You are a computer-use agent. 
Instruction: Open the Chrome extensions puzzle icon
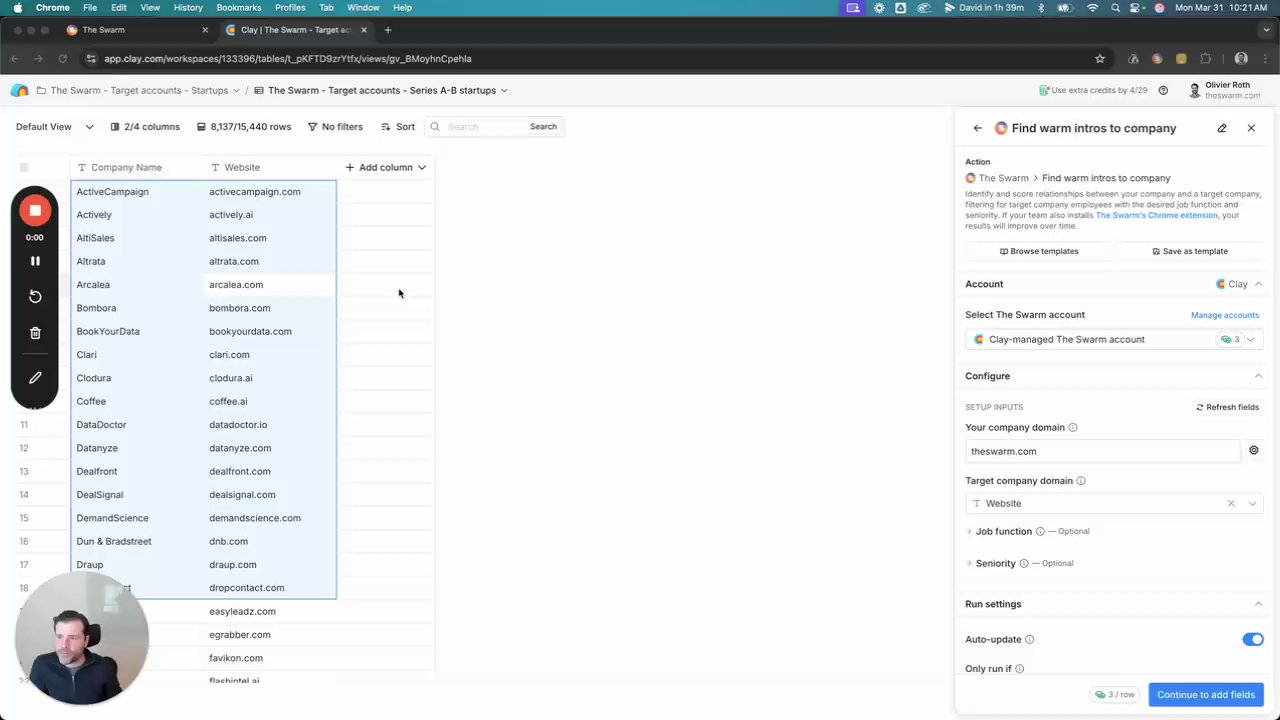pos(1206,58)
